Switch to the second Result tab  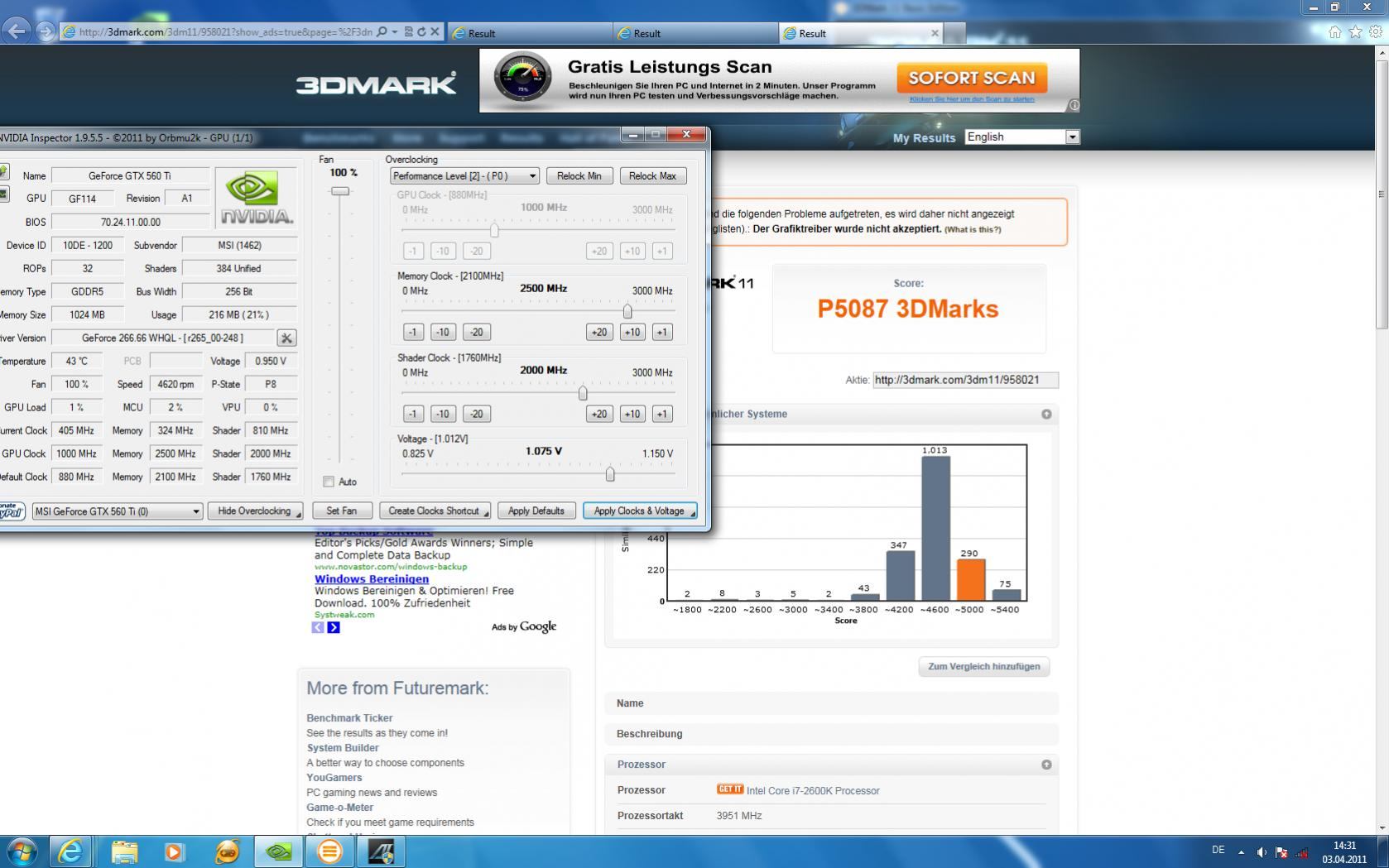[x=695, y=33]
